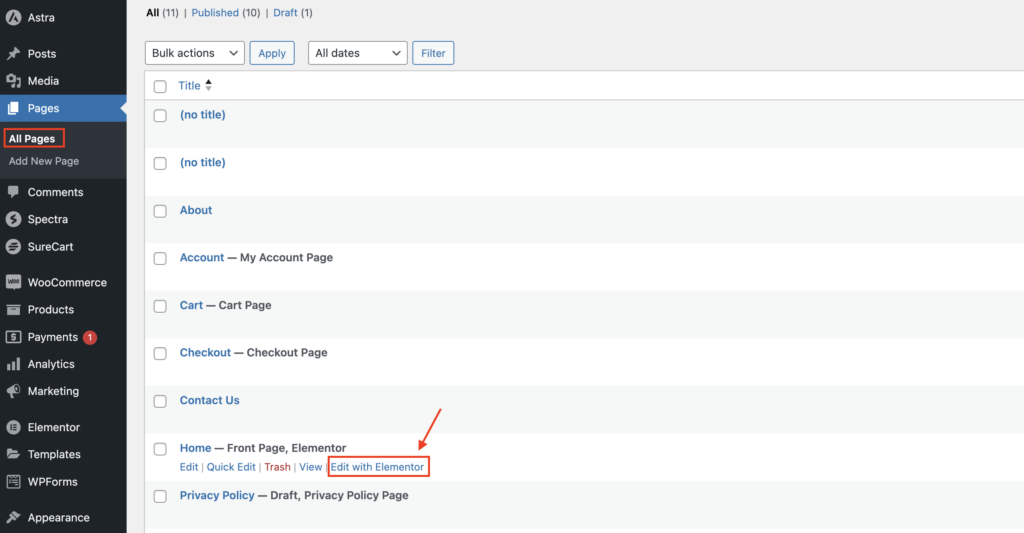This screenshot has width=1024, height=533.
Task: Switch to the Published pages filter
Action: pyautogui.click(x=215, y=12)
